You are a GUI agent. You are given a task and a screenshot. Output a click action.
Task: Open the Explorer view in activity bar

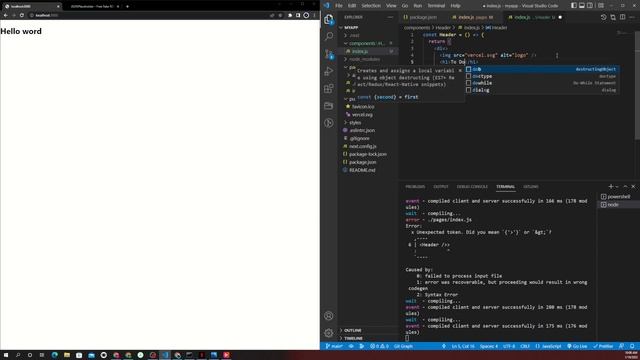329,19
